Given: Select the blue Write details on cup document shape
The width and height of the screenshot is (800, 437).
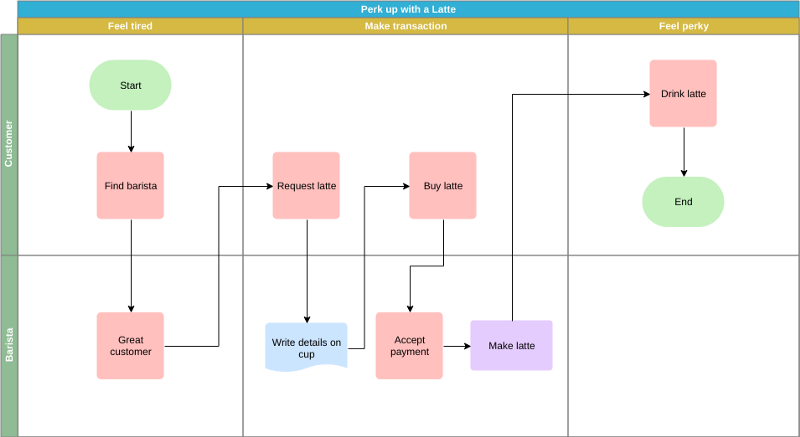Looking at the screenshot, I should point(306,347).
